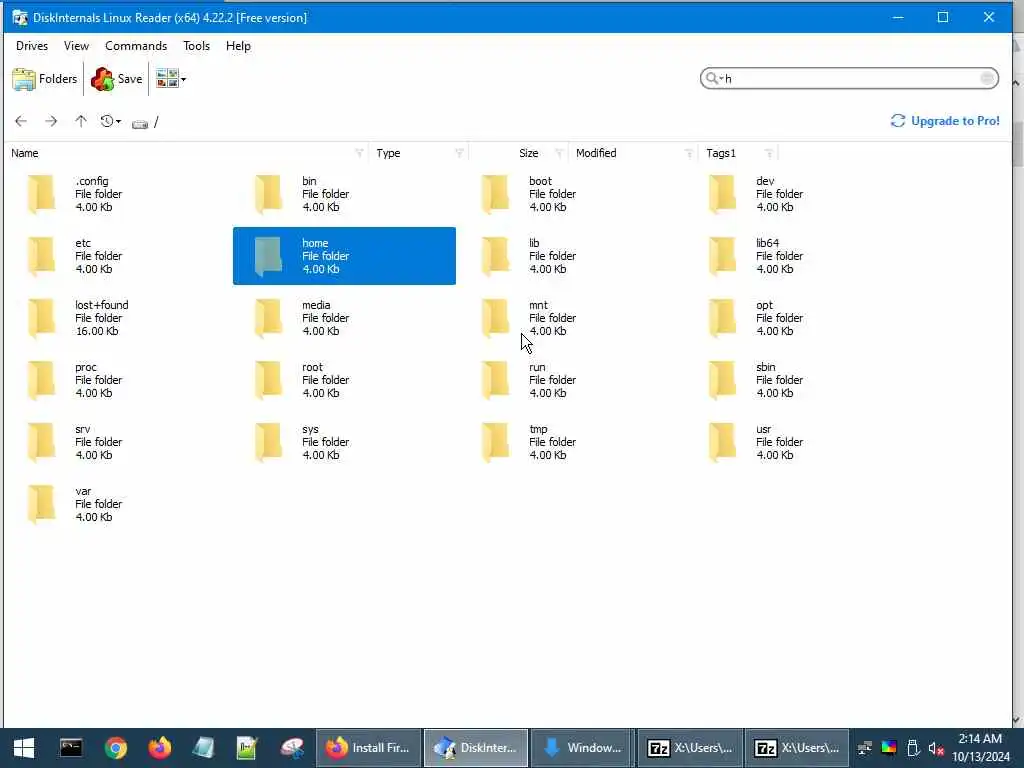This screenshot has height=768, width=1024.
Task: Click the 16.00 Kb size text
Action: [97, 331]
